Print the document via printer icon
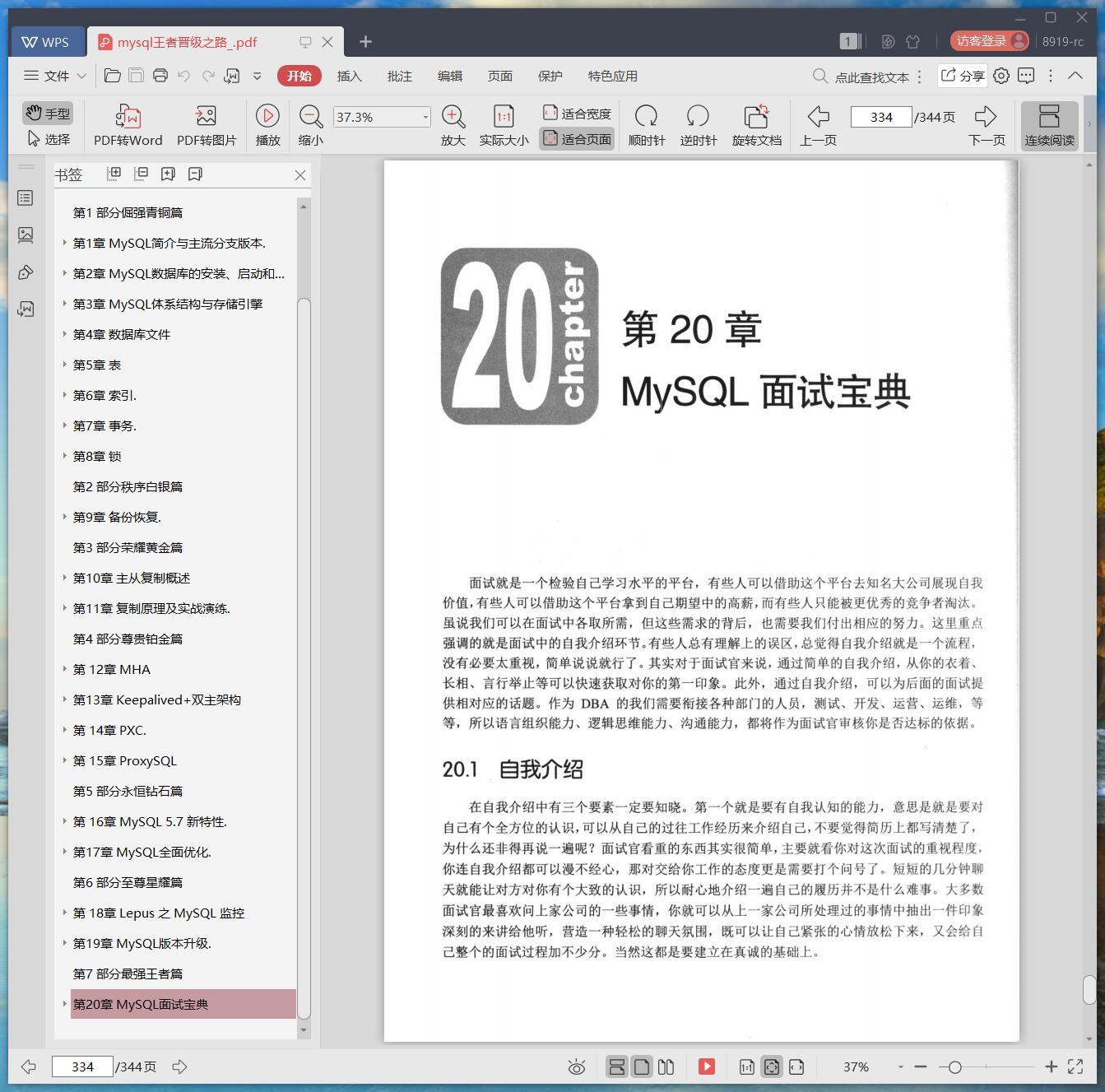The image size is (1105, 1092). click(160, 76)
